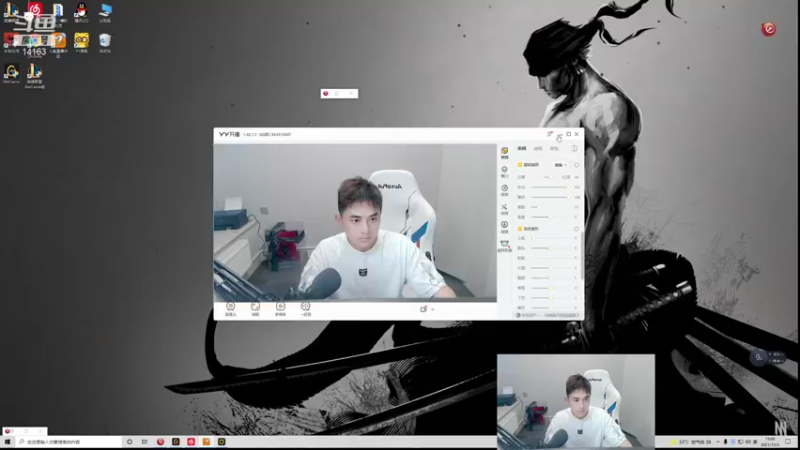Open Cortana circle on the taskbar
800x450 pixels.
coord(130,442)
